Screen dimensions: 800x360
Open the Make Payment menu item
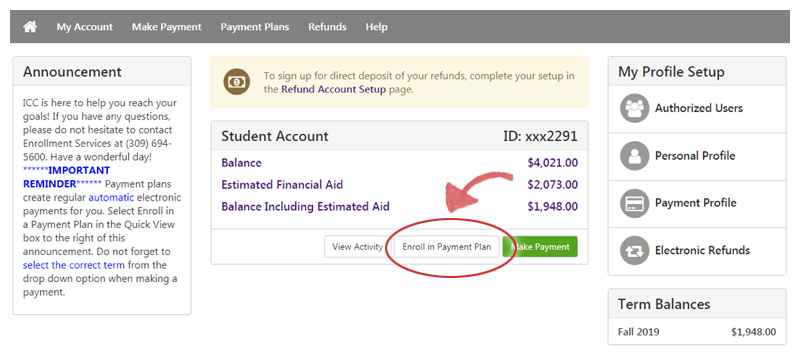(167, 27)
